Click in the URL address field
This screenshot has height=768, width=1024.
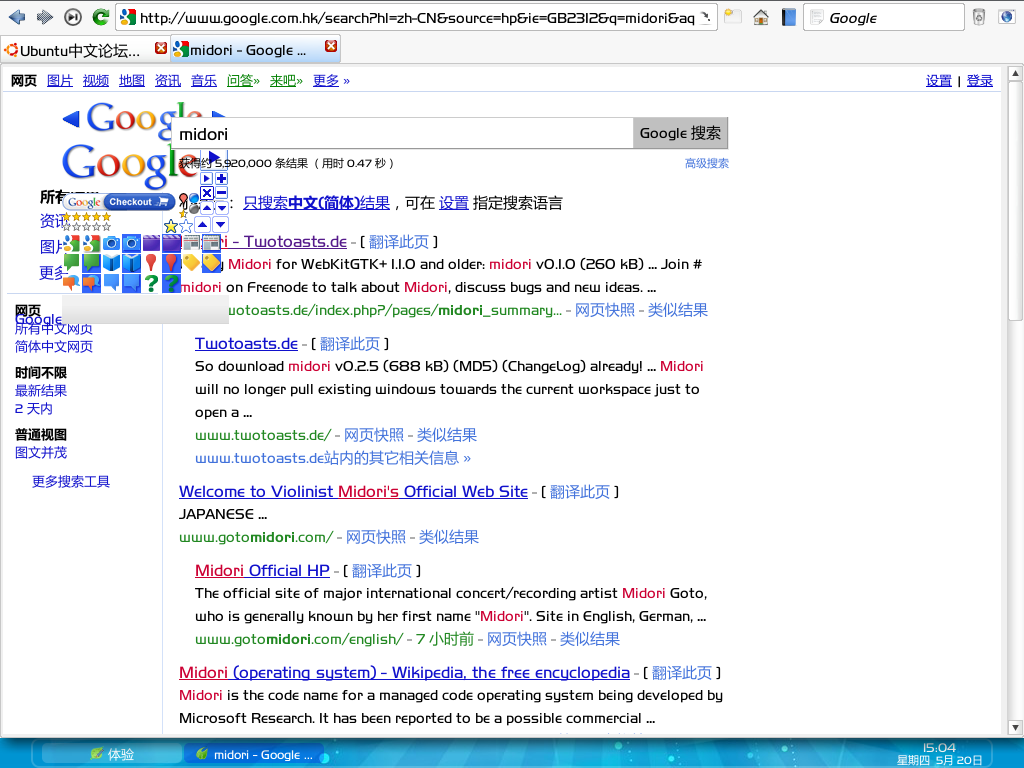(x=417, y=18)
